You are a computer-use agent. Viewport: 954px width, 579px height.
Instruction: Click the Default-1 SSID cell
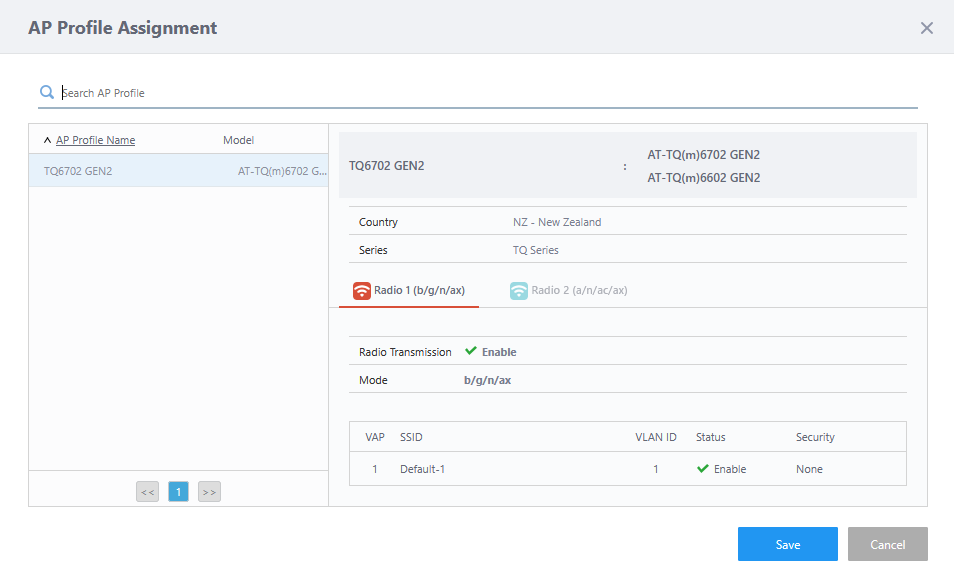pyautogui.click(x=422, y=469)
